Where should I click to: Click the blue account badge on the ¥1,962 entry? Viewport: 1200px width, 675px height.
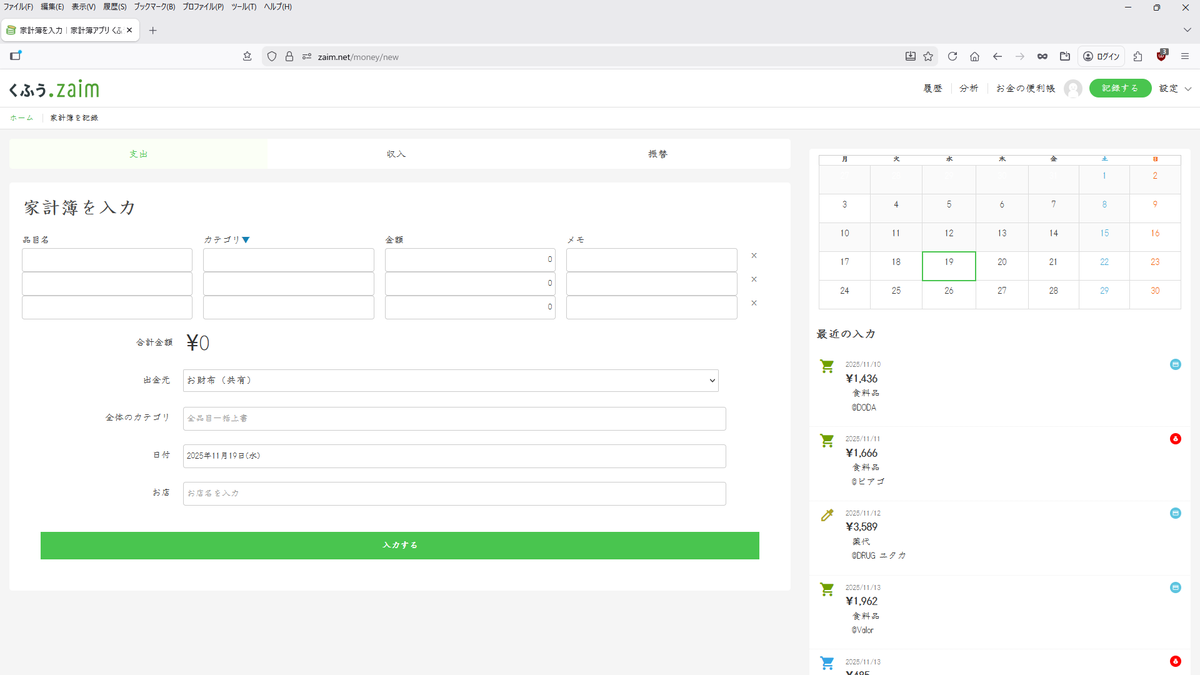coord(1175,587)
